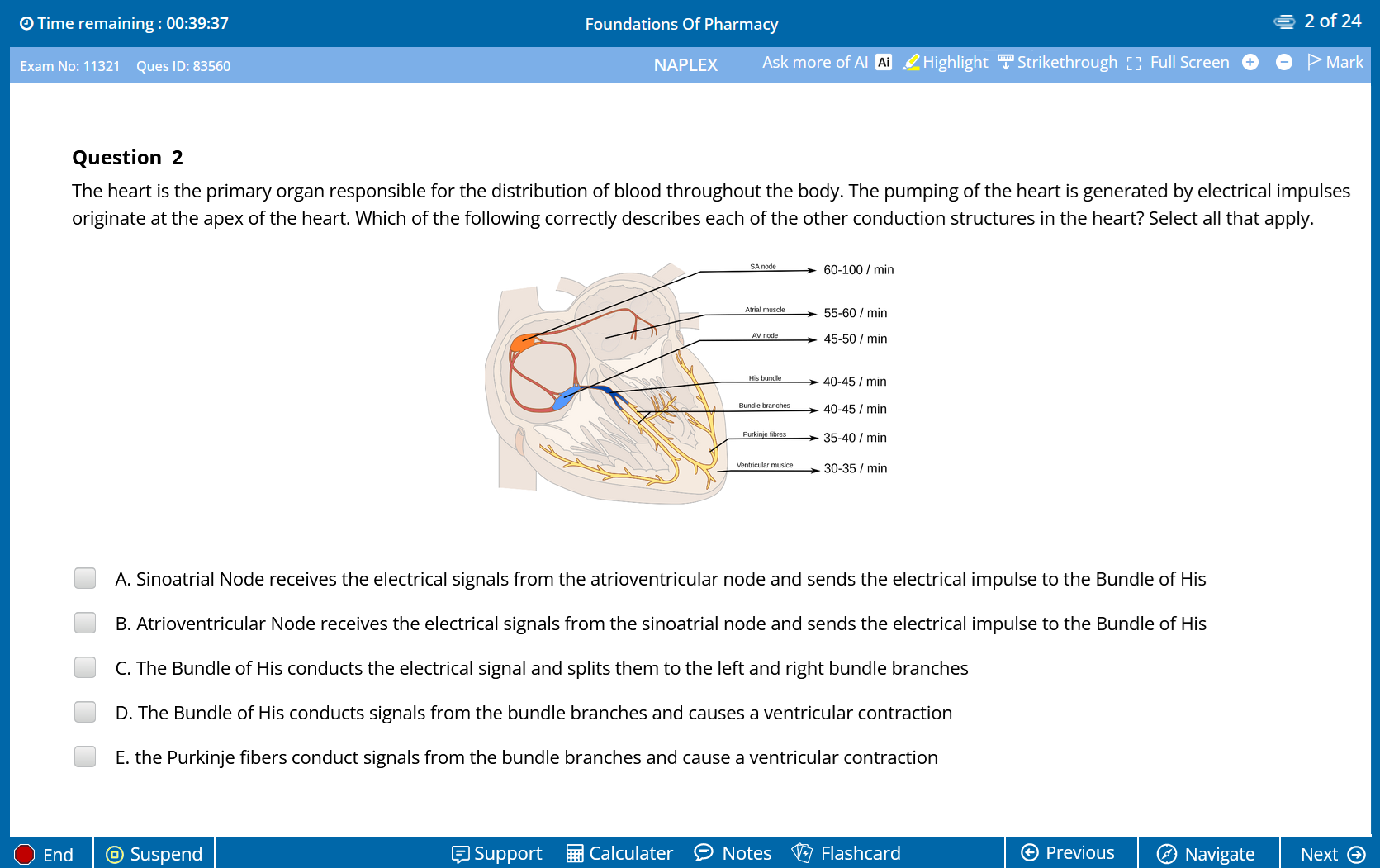Image resolution: width=1380 pixels, height=868 pixels.
Task: Check answer B about Atrioventricular Node
Action: pyautogui.click(x=85, y=623)
